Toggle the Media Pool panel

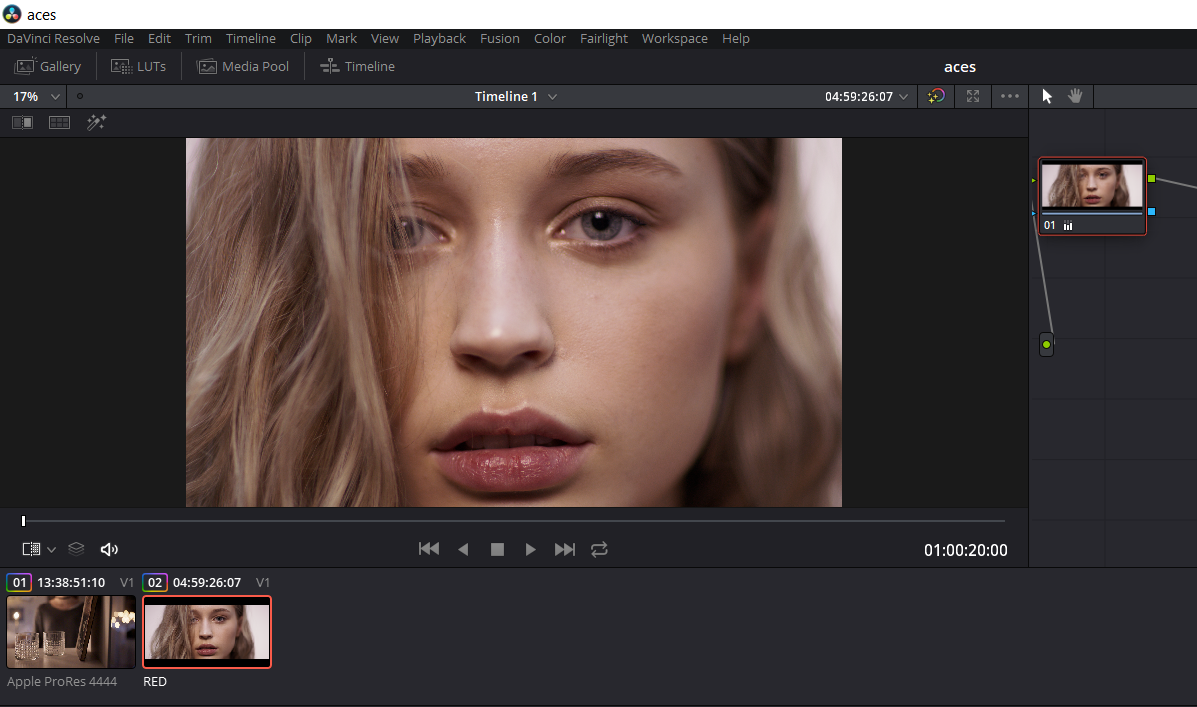(243, 66)
